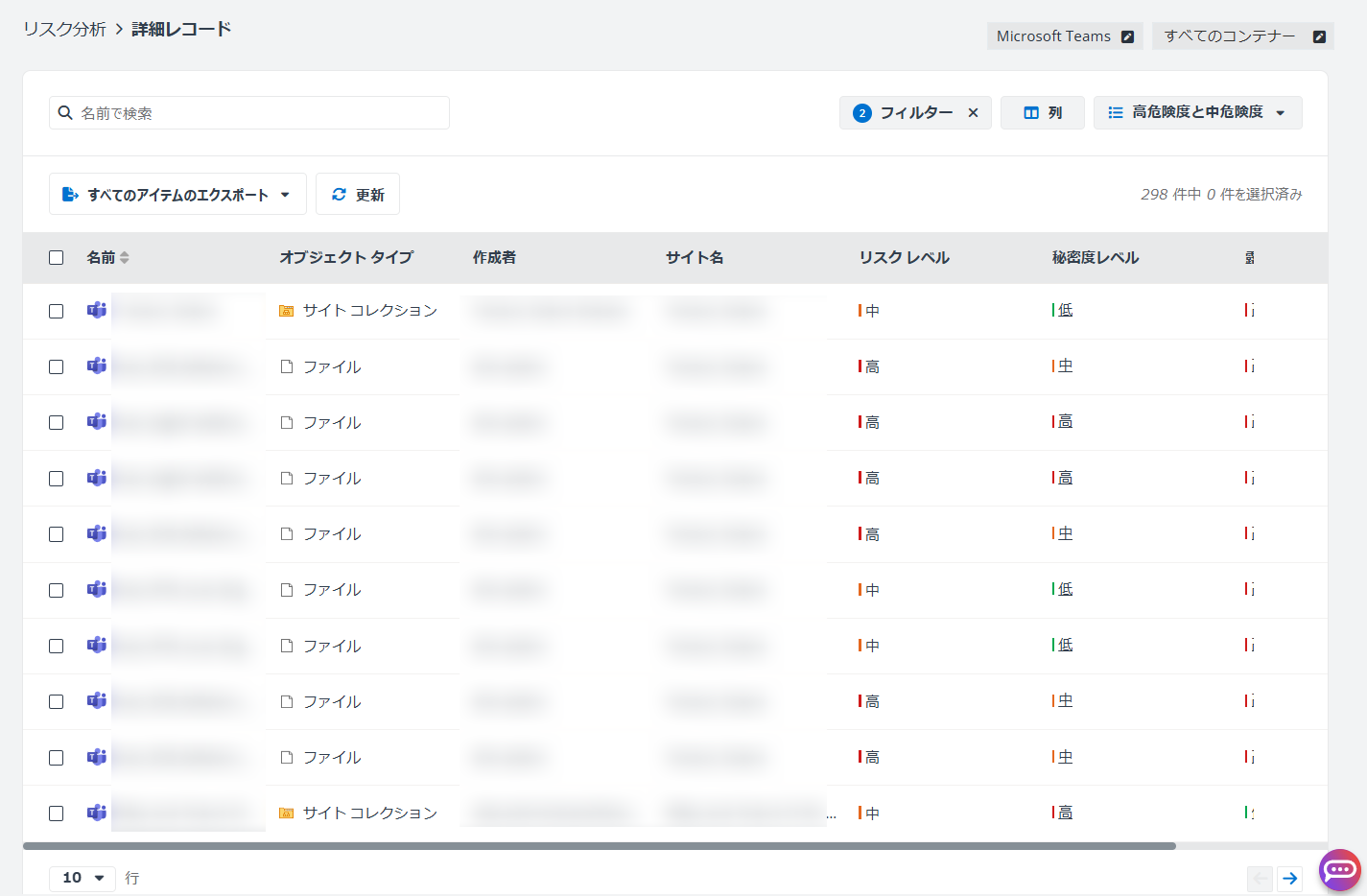This screenshot has width=1367, height=896.
Task: Click the 列 columns icon
Action: (x=1031, y=112)
